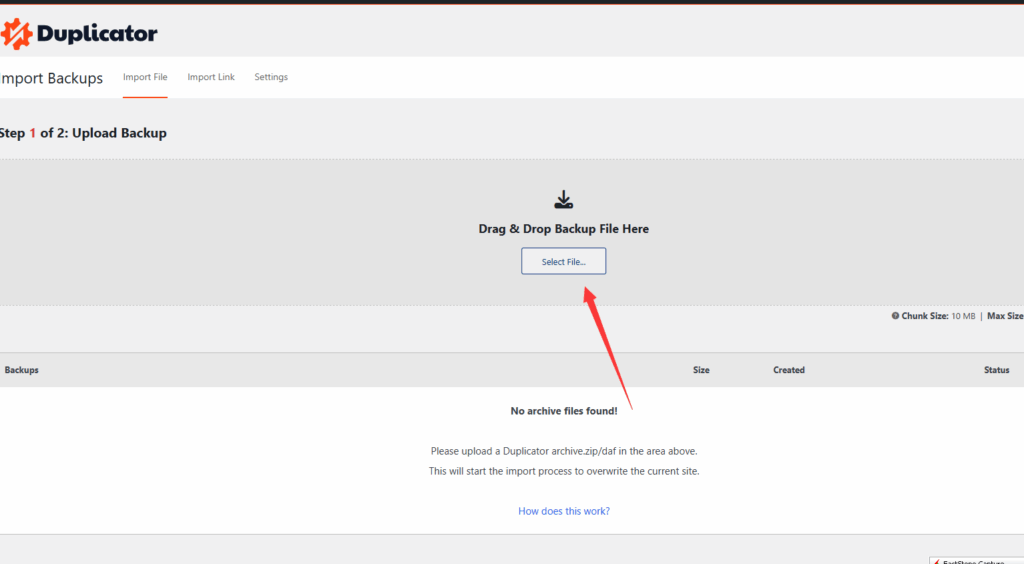
Task: Switch to the Import Link tab
Action: click(211, 77)
